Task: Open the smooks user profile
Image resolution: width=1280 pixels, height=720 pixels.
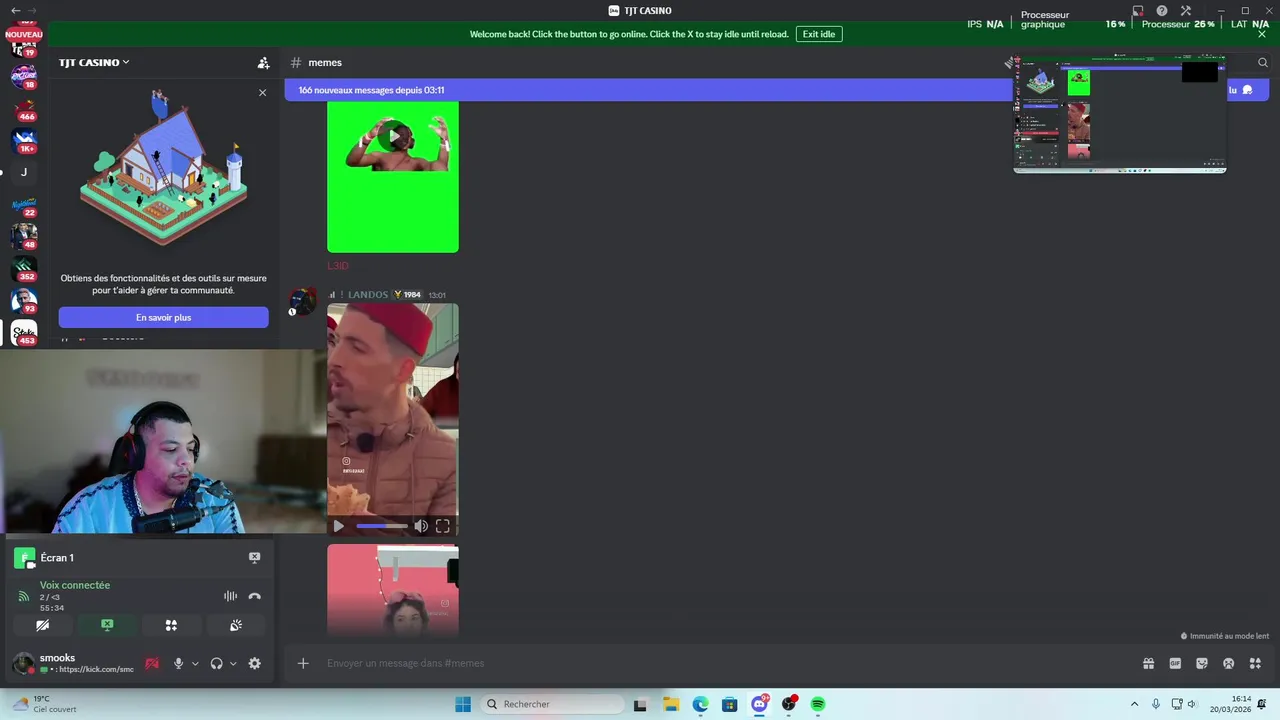Action: [x=70, y=663]
